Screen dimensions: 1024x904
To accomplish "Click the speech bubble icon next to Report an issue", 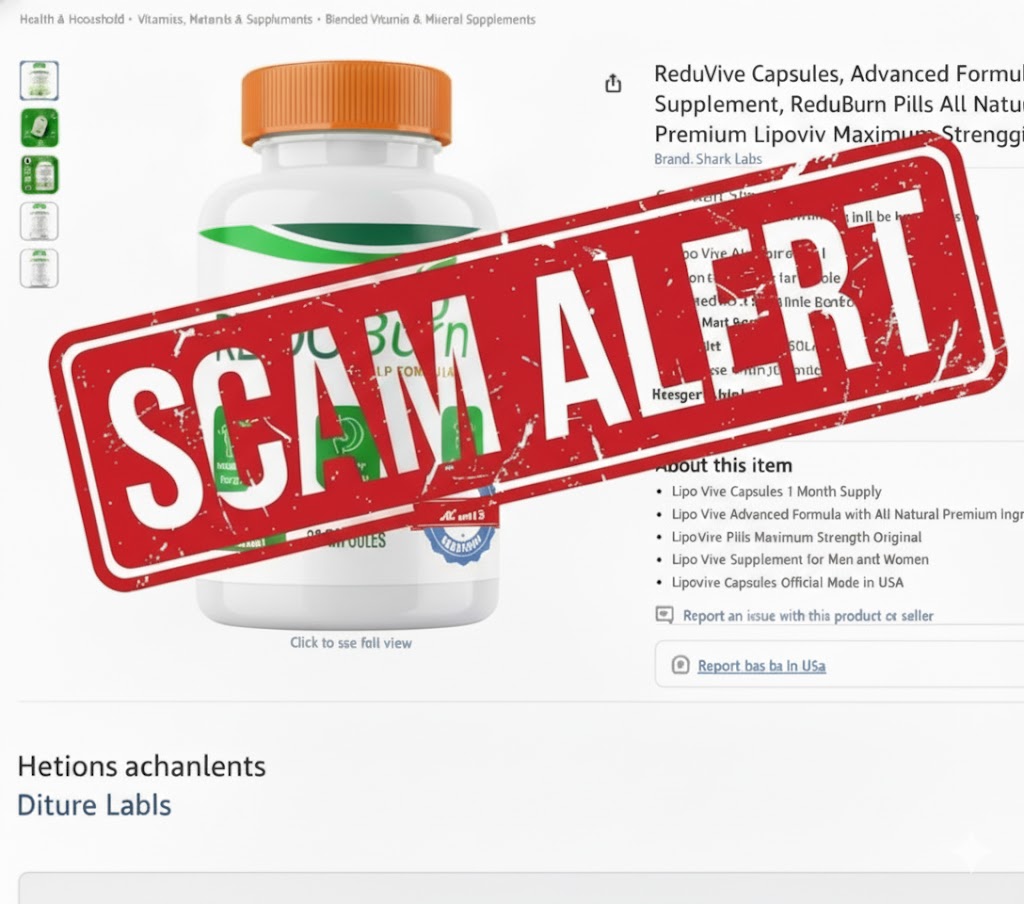I will [664, 615].
